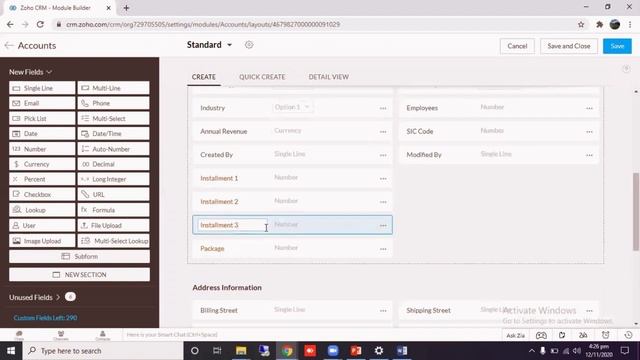The image size is (640, 360).
Task: Select the Multi-Select field type
Action: point(113,118)
